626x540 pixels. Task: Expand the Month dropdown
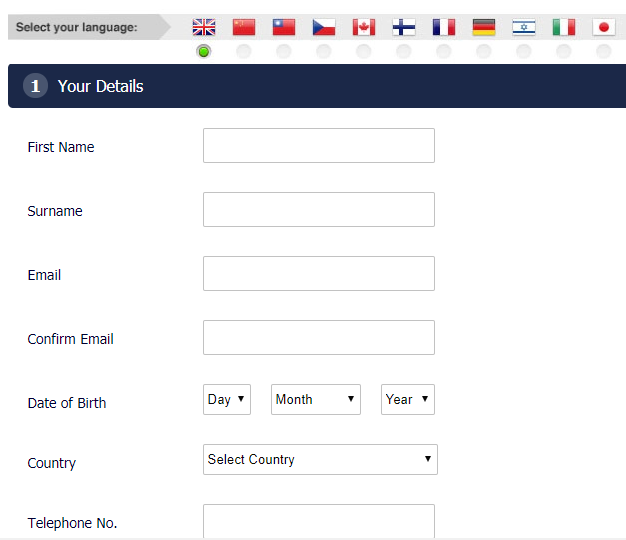coord(315,399)
